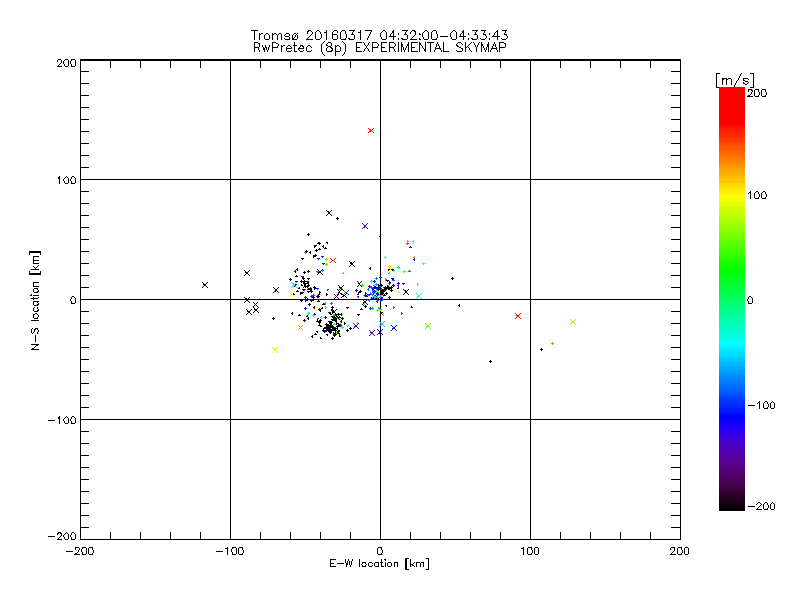This screenshot has width=800, height=600.
Task: Click the subtitle "RwPretec (8p) EXPERIMENTAL SKYMAP"
Action: point(380,48)
